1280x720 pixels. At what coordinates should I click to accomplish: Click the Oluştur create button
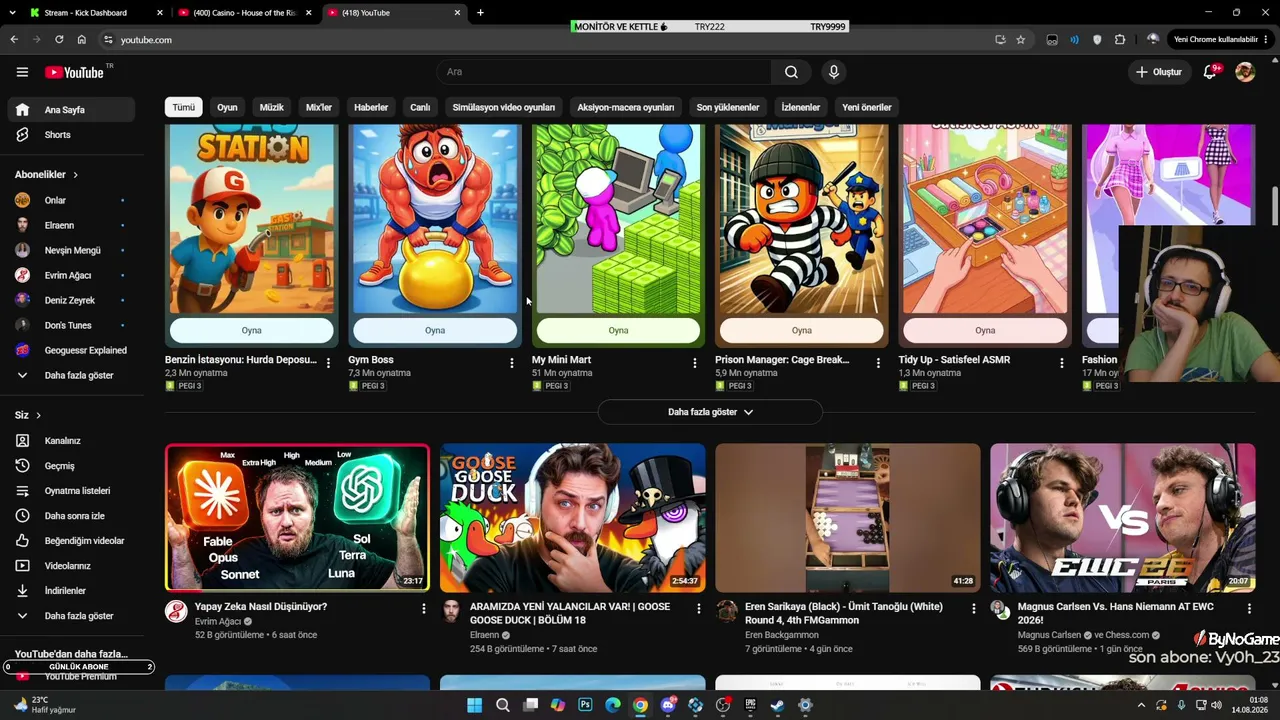click(1159, 72)
